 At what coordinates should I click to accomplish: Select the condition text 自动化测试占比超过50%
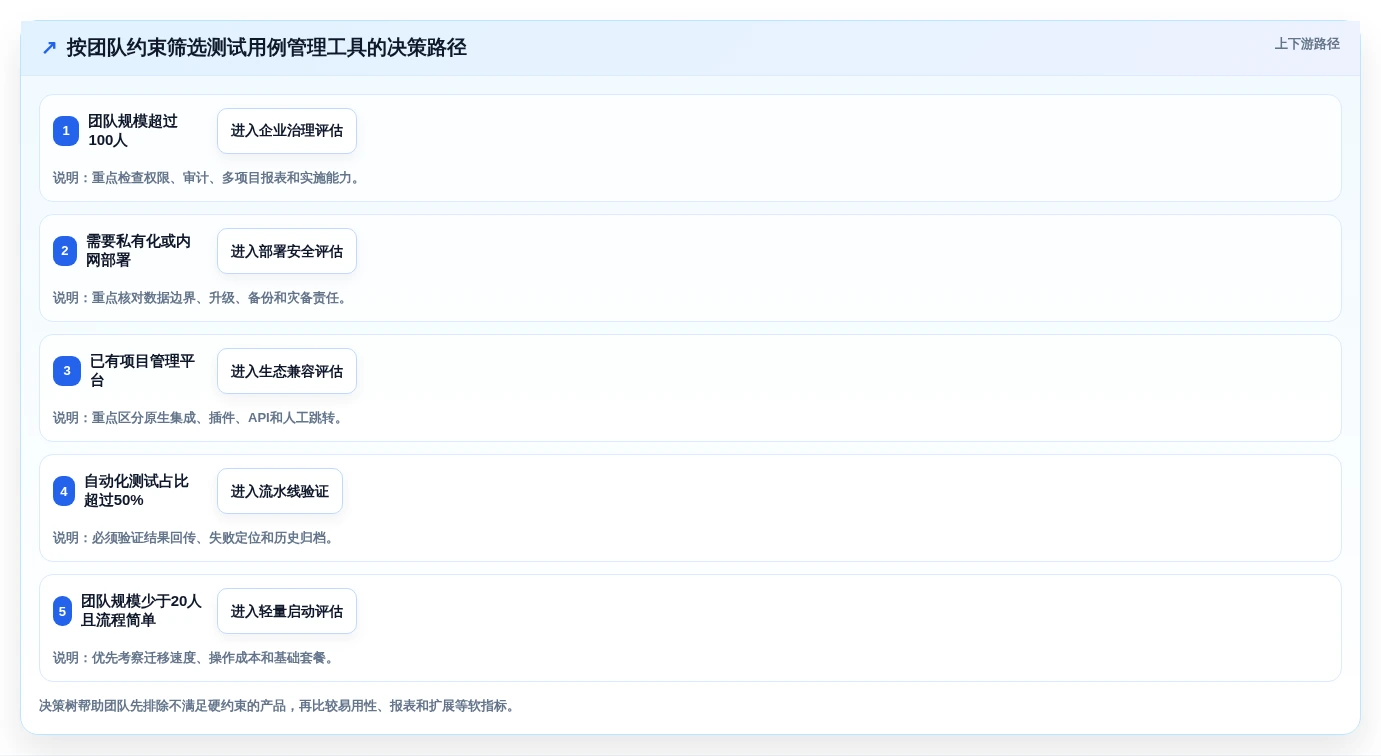point(136,491)
